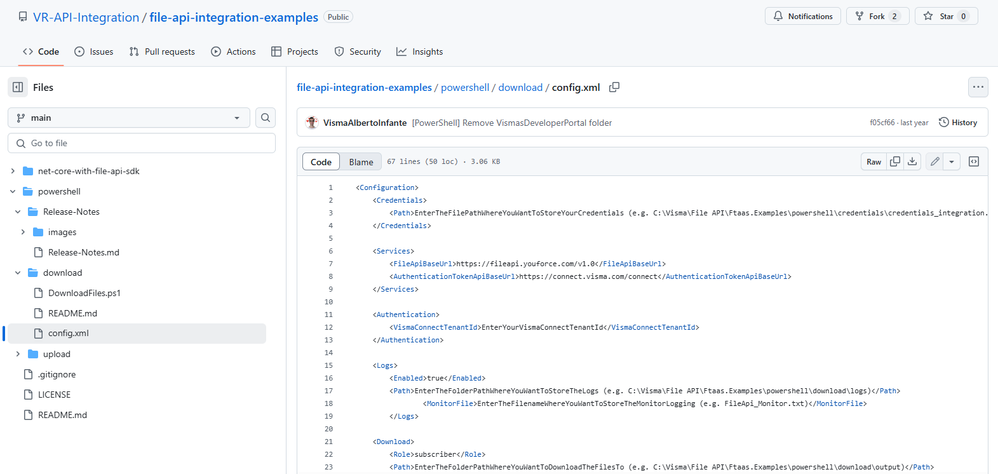Click the Notifications button

[803, 16]
